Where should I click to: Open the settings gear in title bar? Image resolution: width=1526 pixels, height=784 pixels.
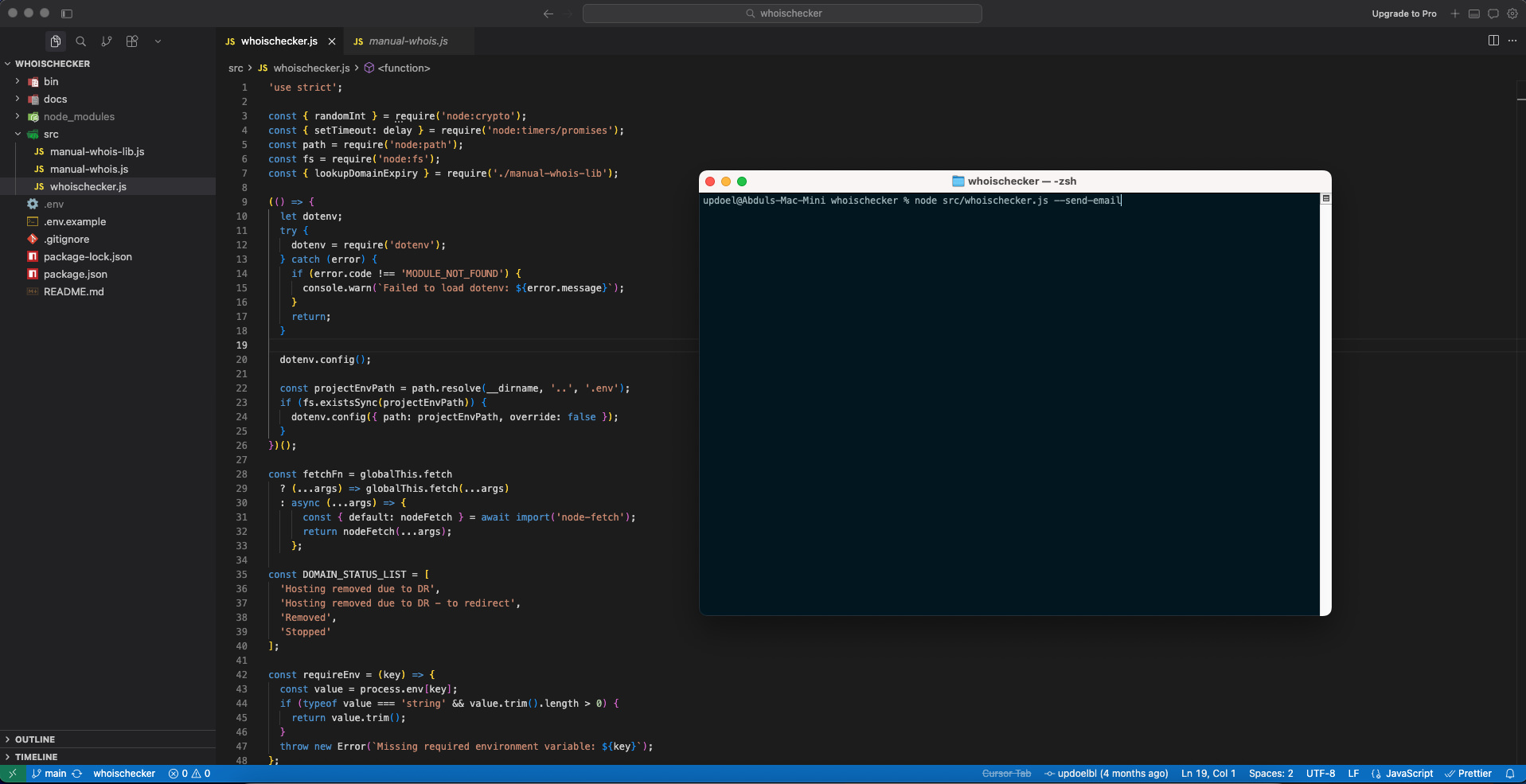pos(1512,14)
